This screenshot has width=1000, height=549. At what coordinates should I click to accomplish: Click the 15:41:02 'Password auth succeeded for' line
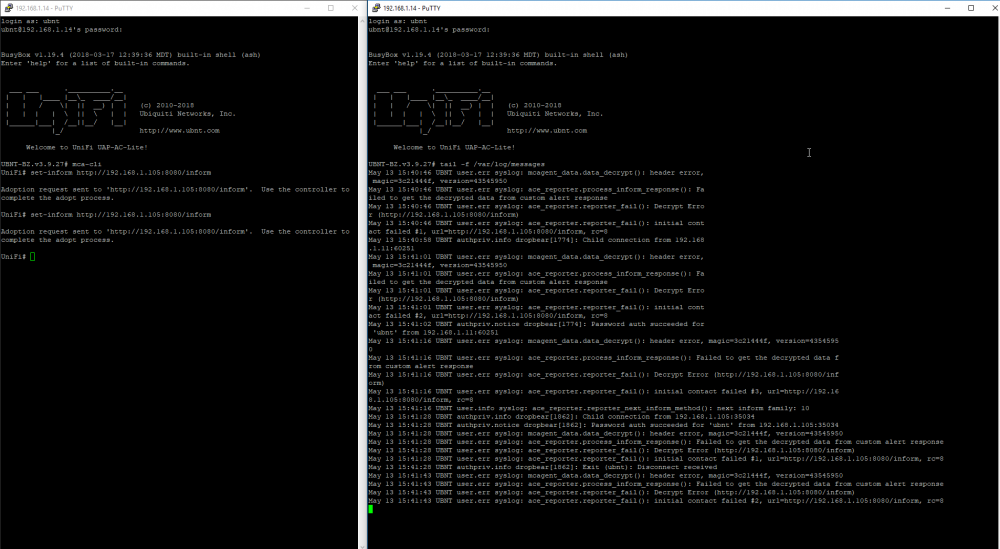[x=536, y=328]
